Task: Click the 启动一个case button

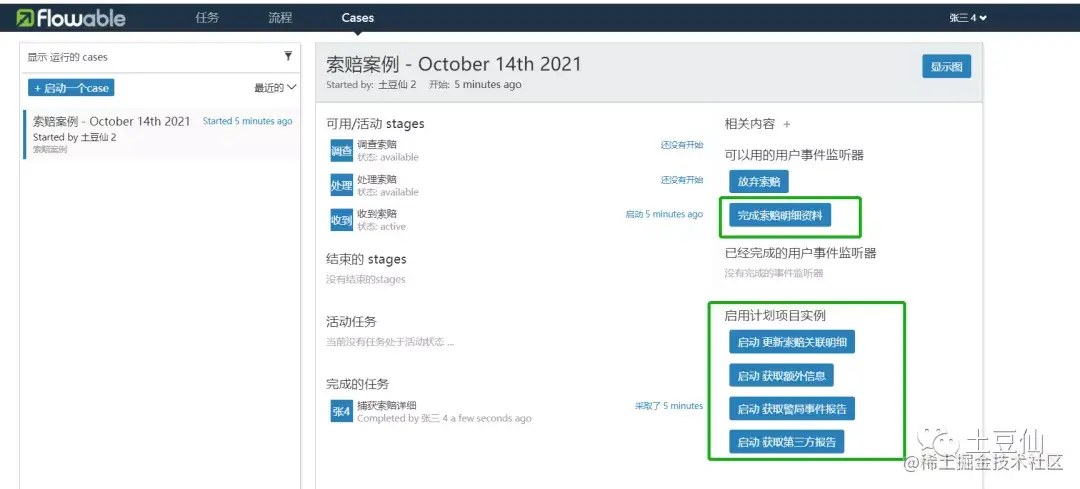Action: click(x=71, y=87)
